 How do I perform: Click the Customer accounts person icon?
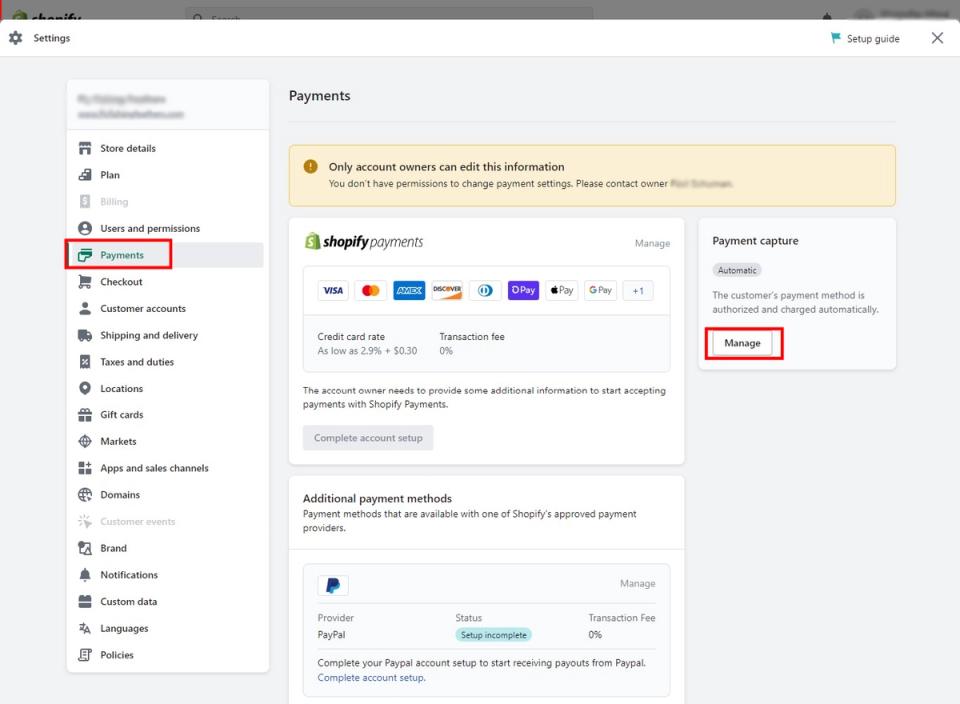click(x=85, y=309)
